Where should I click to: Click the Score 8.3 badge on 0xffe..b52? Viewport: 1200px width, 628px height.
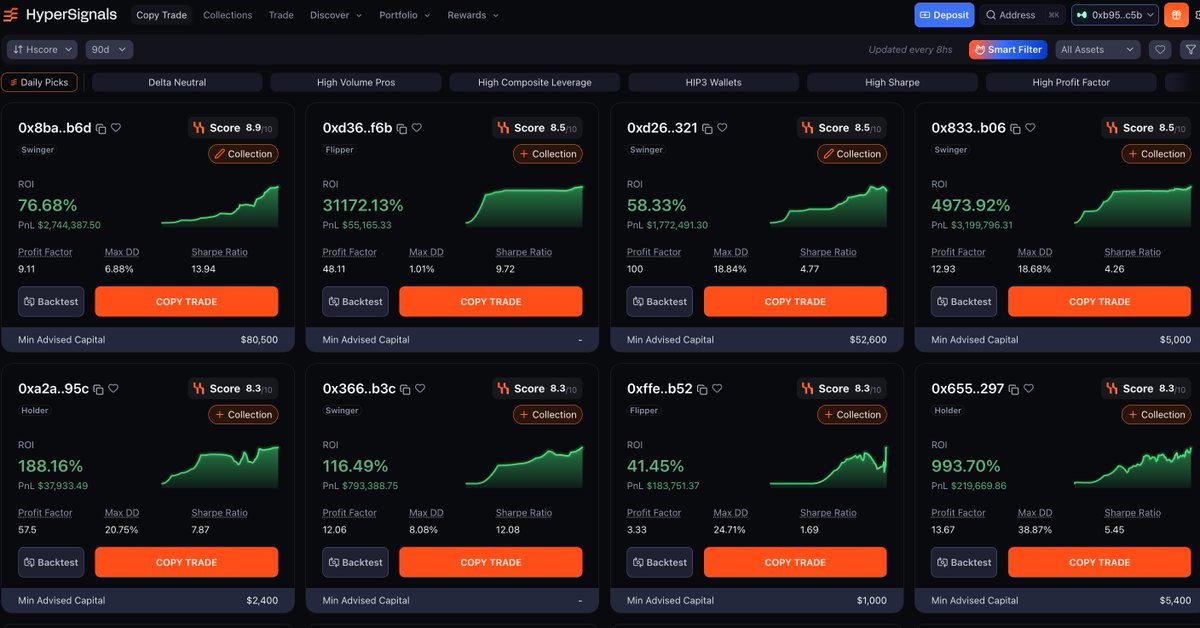coord(842,389)
